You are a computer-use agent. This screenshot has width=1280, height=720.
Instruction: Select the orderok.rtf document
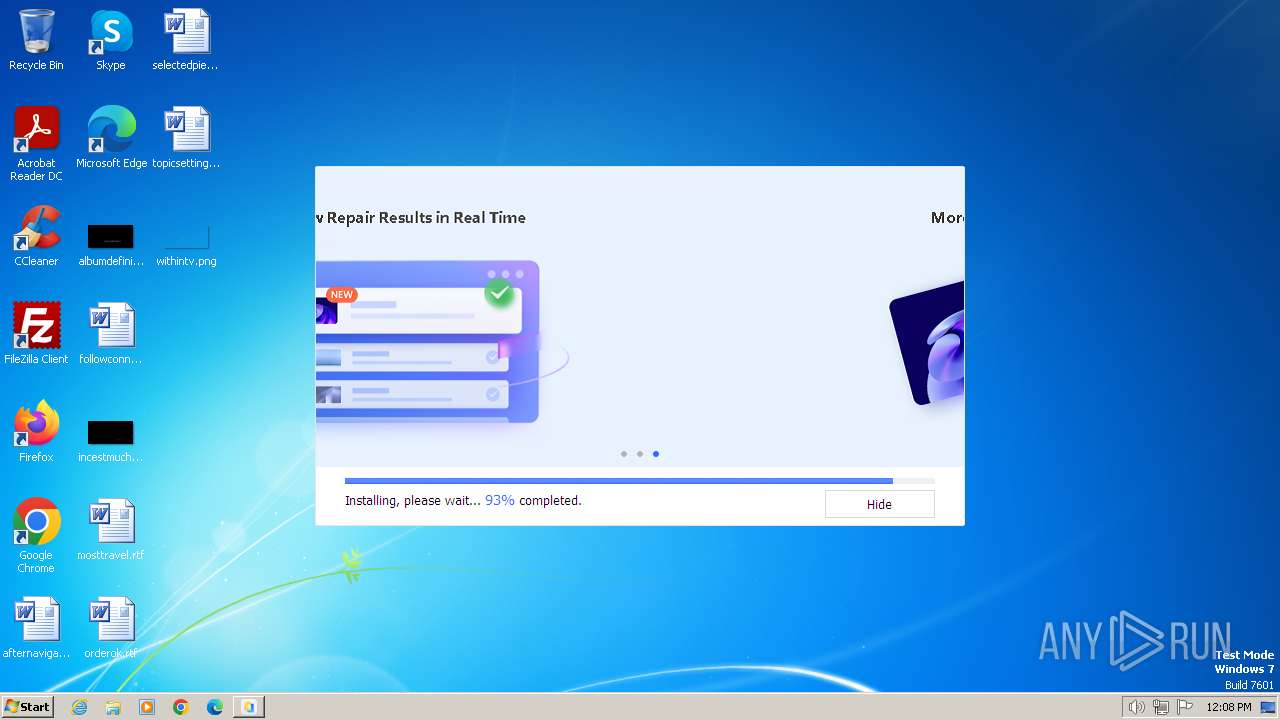tap(111, 628)
